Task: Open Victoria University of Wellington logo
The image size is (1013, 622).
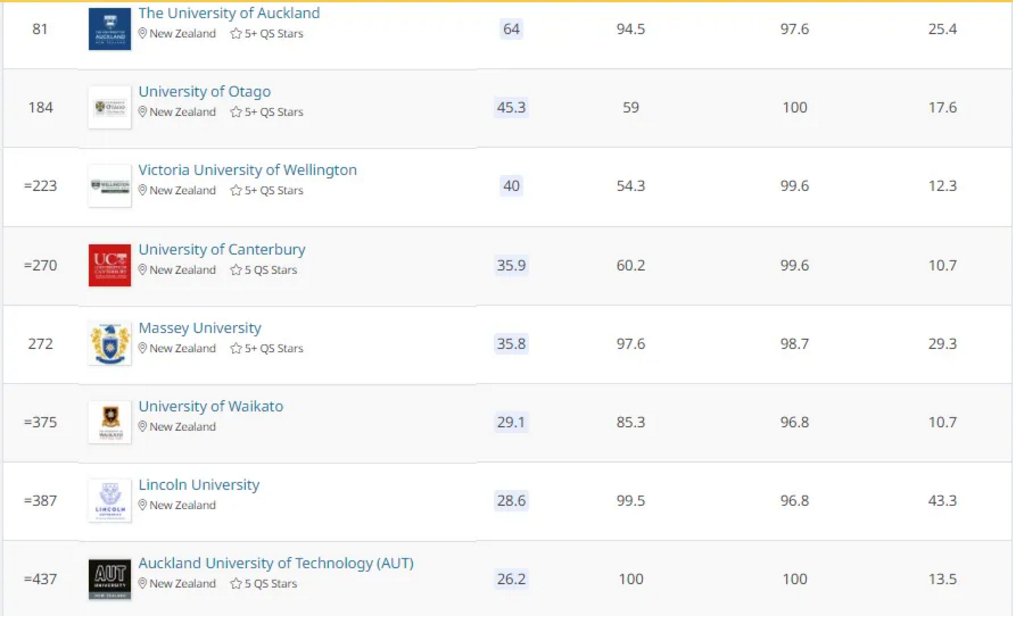Action: 109,186
